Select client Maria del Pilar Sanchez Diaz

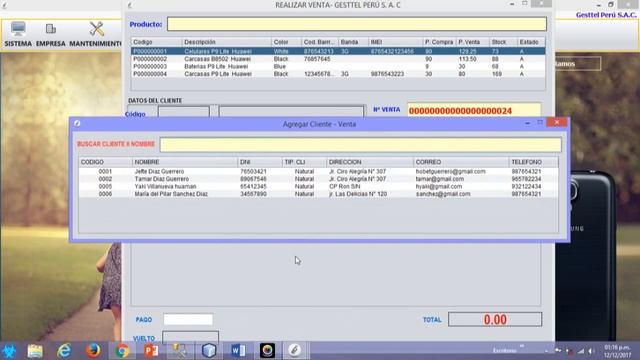[x=318, y=194]
